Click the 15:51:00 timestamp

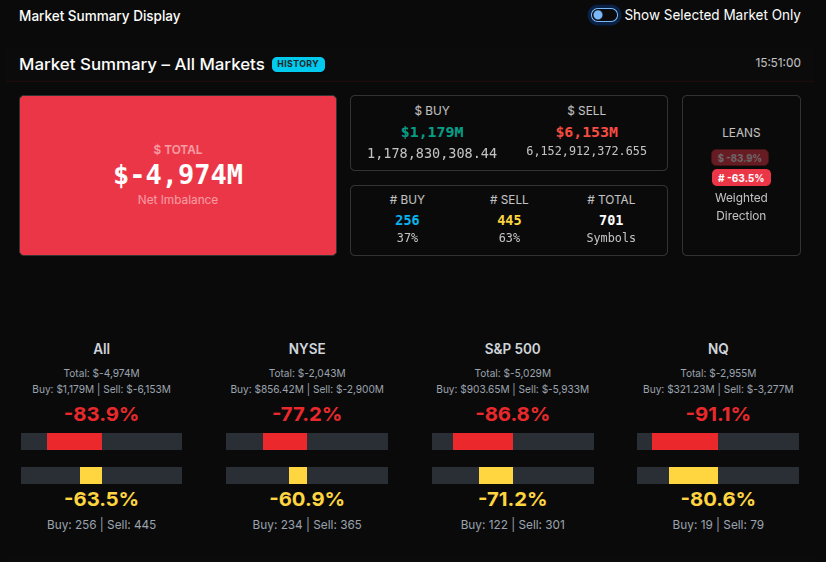[777, 63]
